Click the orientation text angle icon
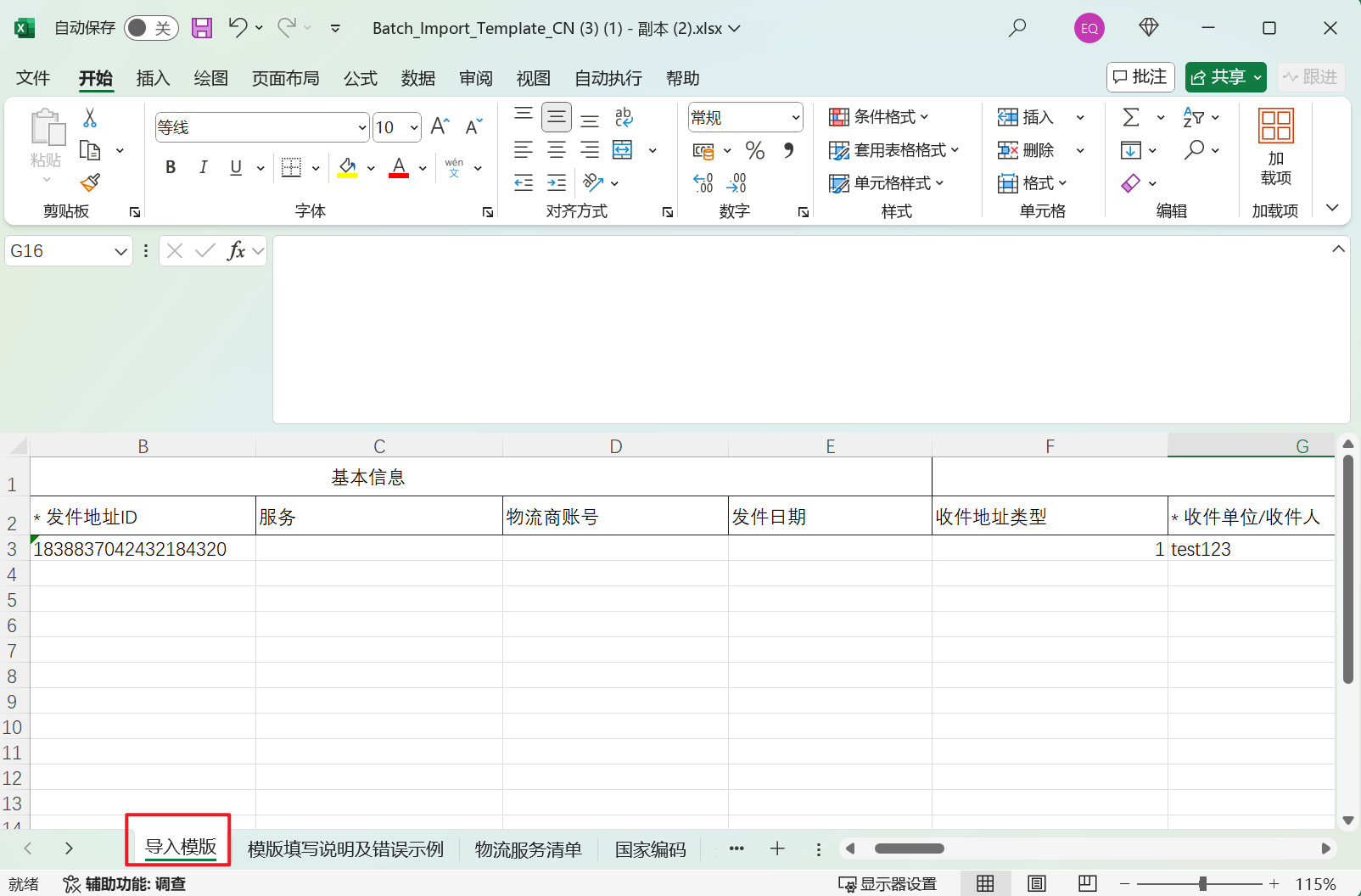The height and width of the screenshot is (896, 1361). 593,182
